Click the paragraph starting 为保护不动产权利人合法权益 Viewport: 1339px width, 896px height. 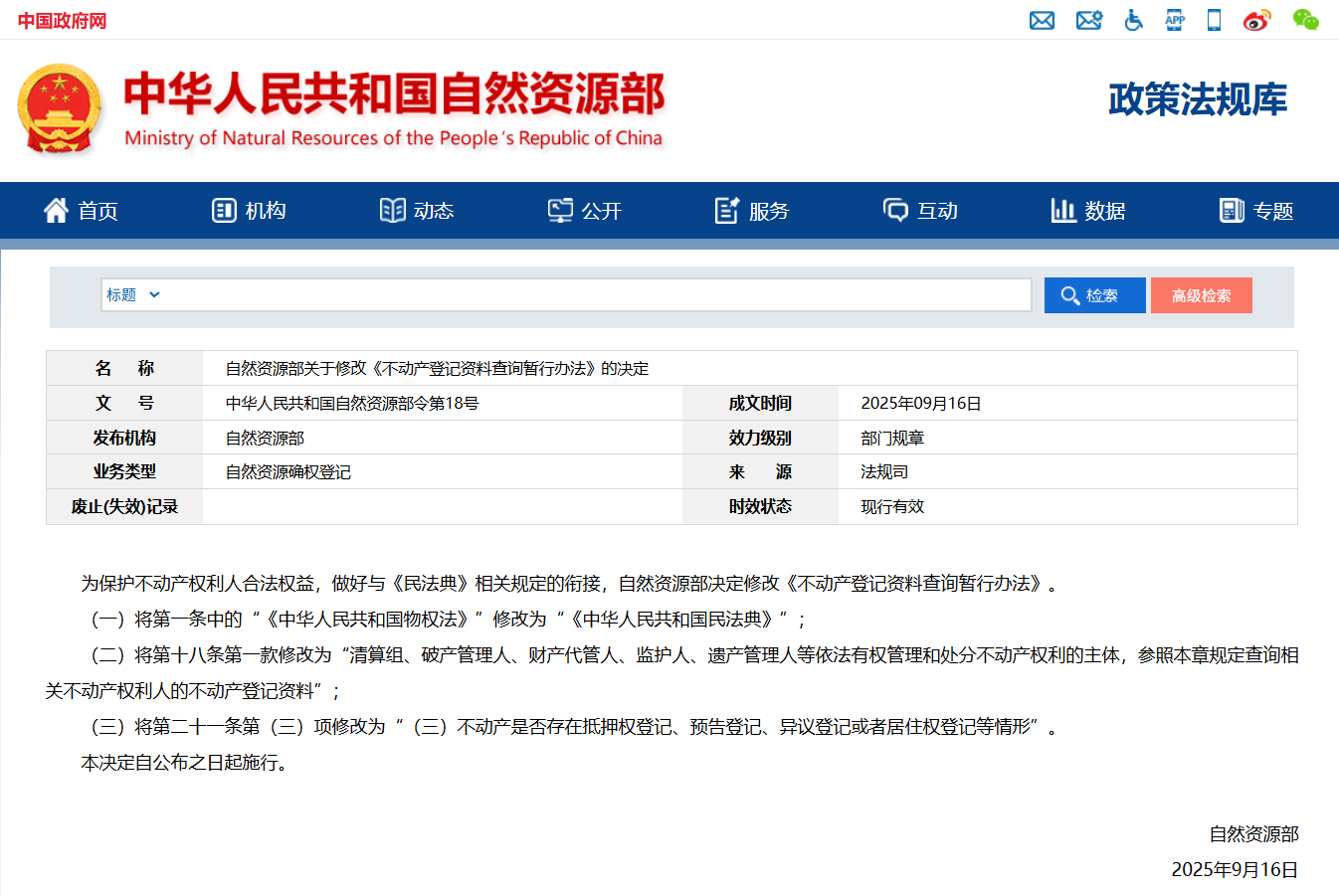pos(571,584)
